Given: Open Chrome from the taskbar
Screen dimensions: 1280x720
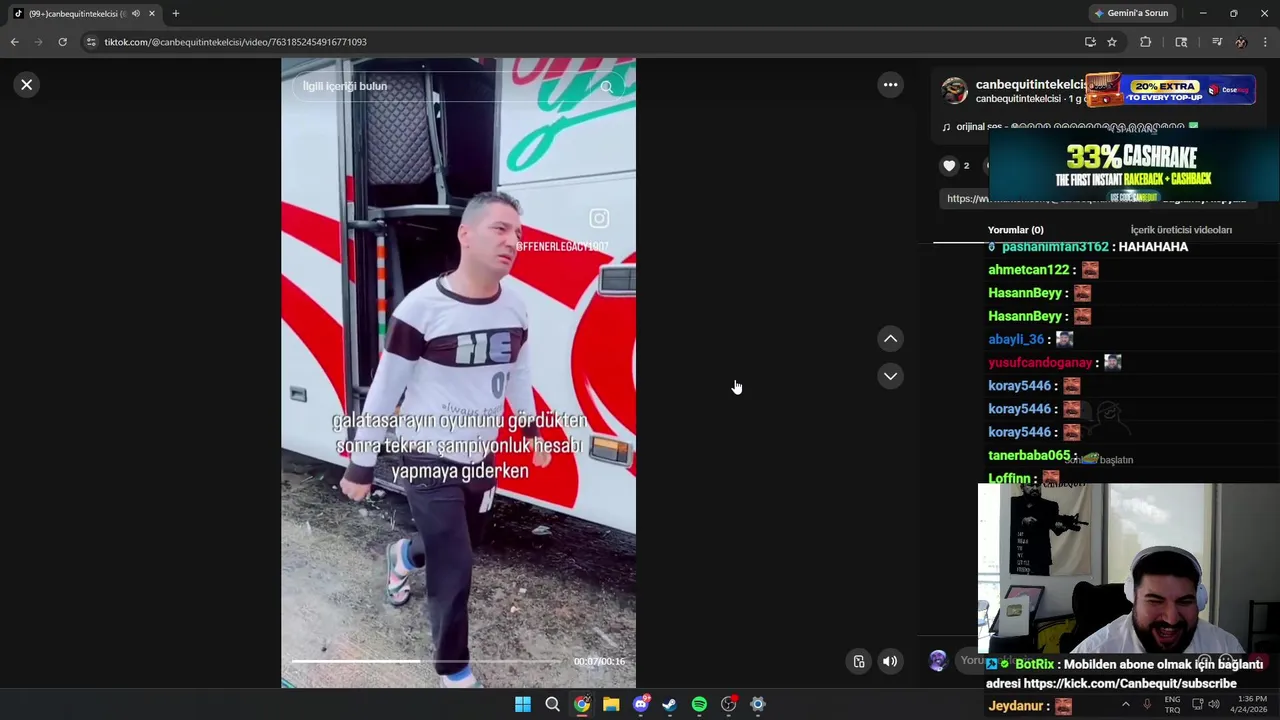Looking at the screenshot, I should pyautogui.click(x=581, y=705).
